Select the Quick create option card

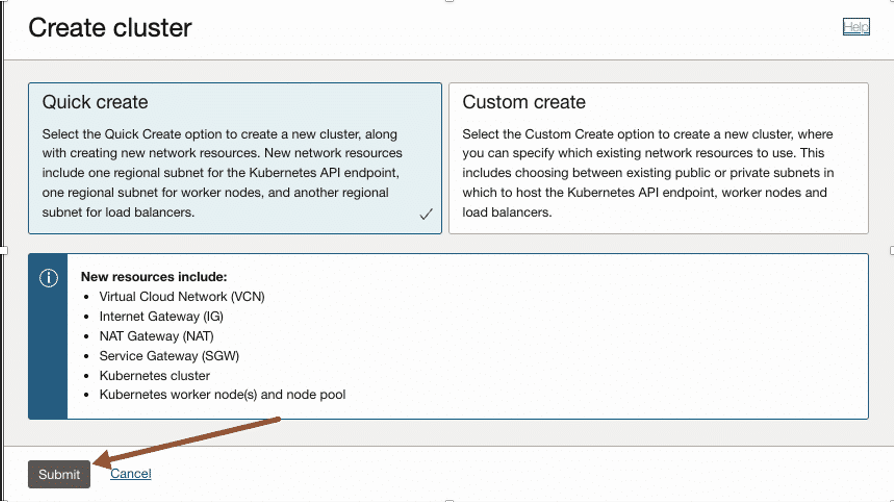click(235, 158)
